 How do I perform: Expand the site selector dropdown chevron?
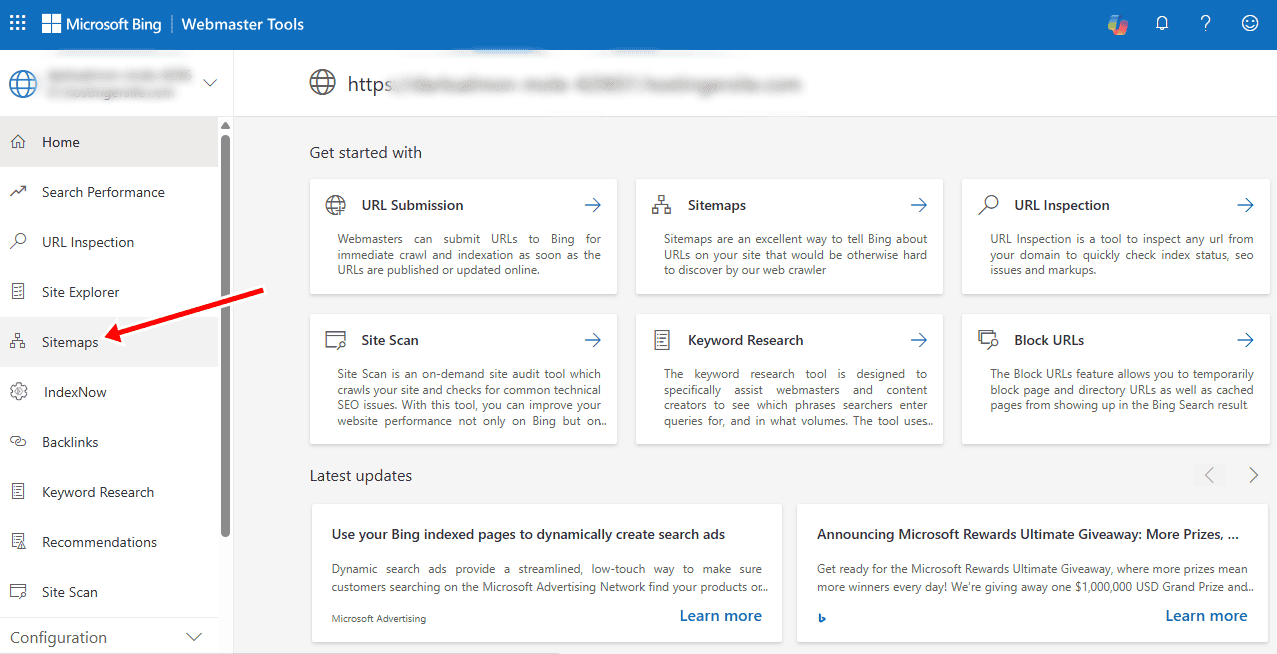click(x=210, y=83)
